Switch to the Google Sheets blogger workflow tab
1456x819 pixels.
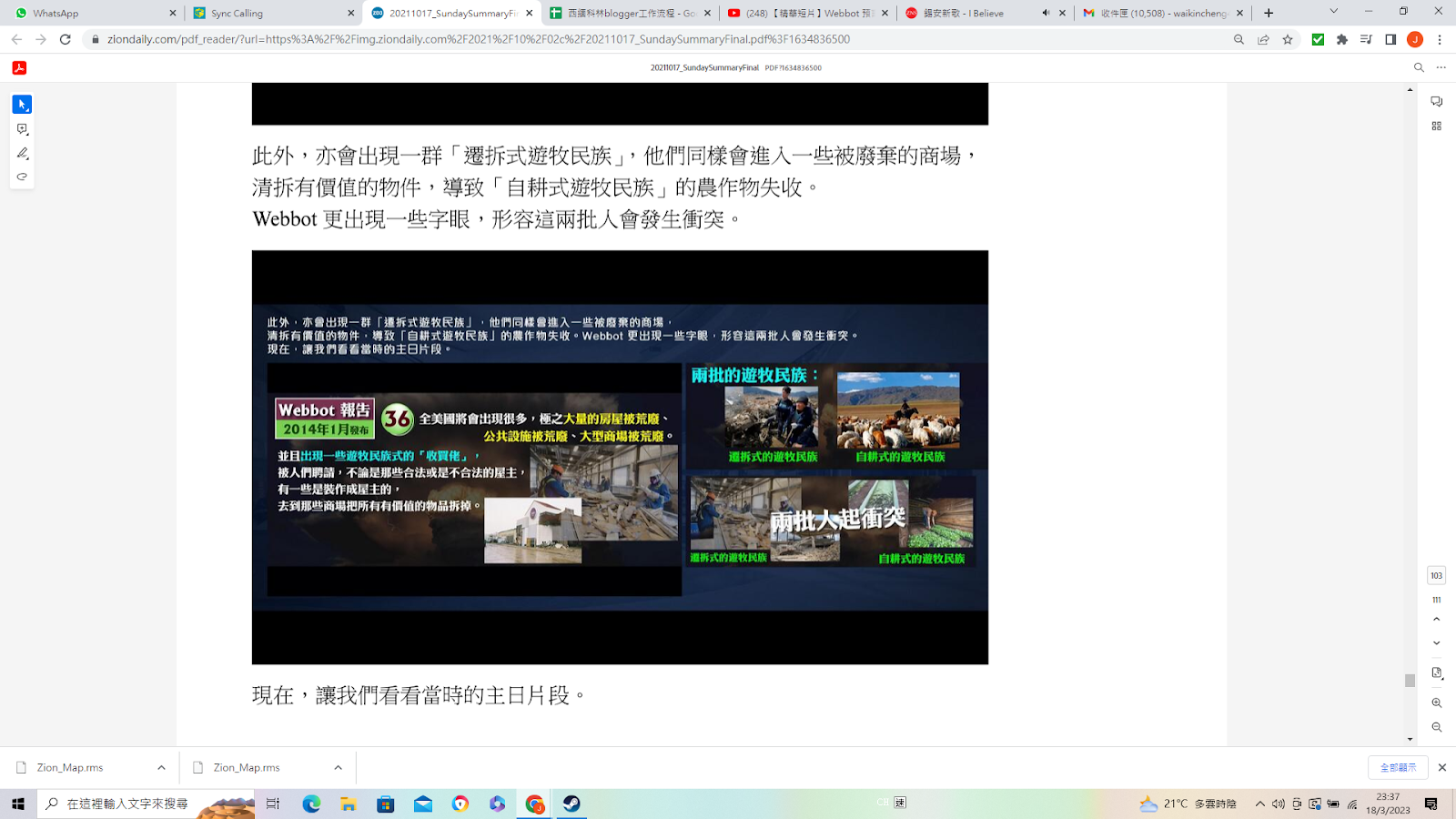(x=628, y=13)
